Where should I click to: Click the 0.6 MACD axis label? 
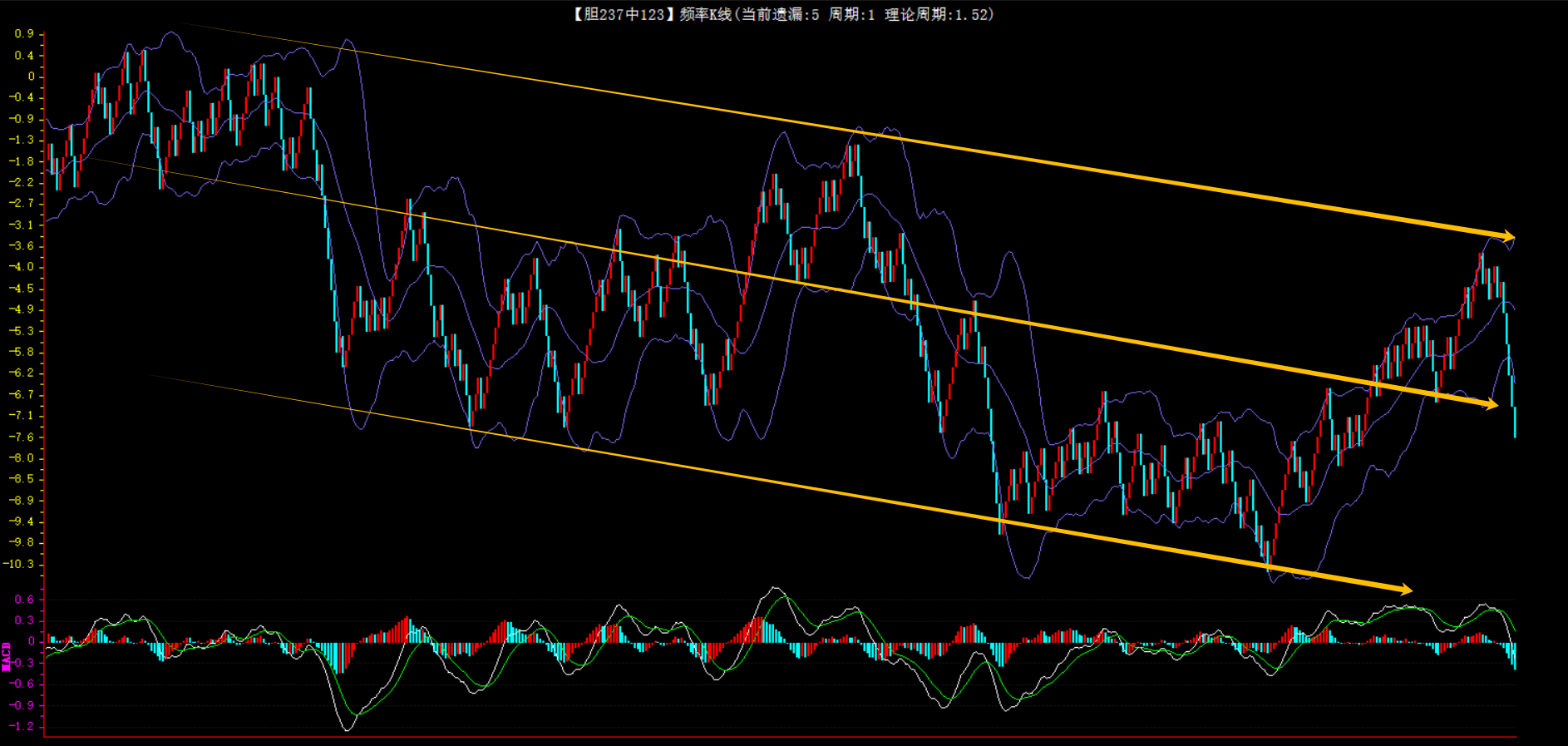click(x=24, y=599)
